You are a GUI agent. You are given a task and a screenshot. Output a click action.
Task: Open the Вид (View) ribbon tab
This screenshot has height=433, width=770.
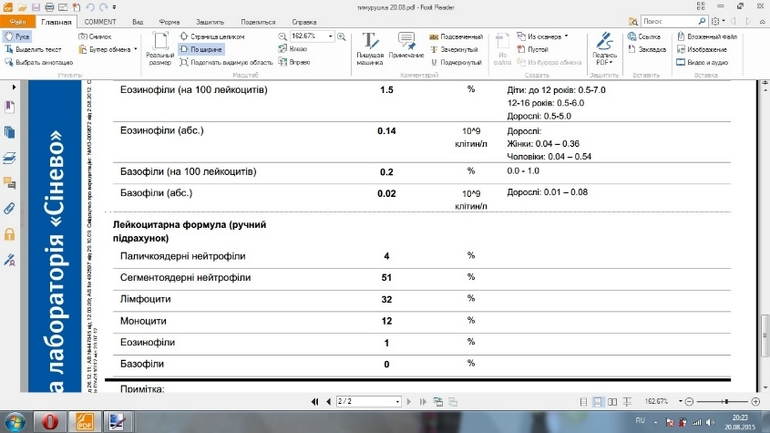coord(138,21)
